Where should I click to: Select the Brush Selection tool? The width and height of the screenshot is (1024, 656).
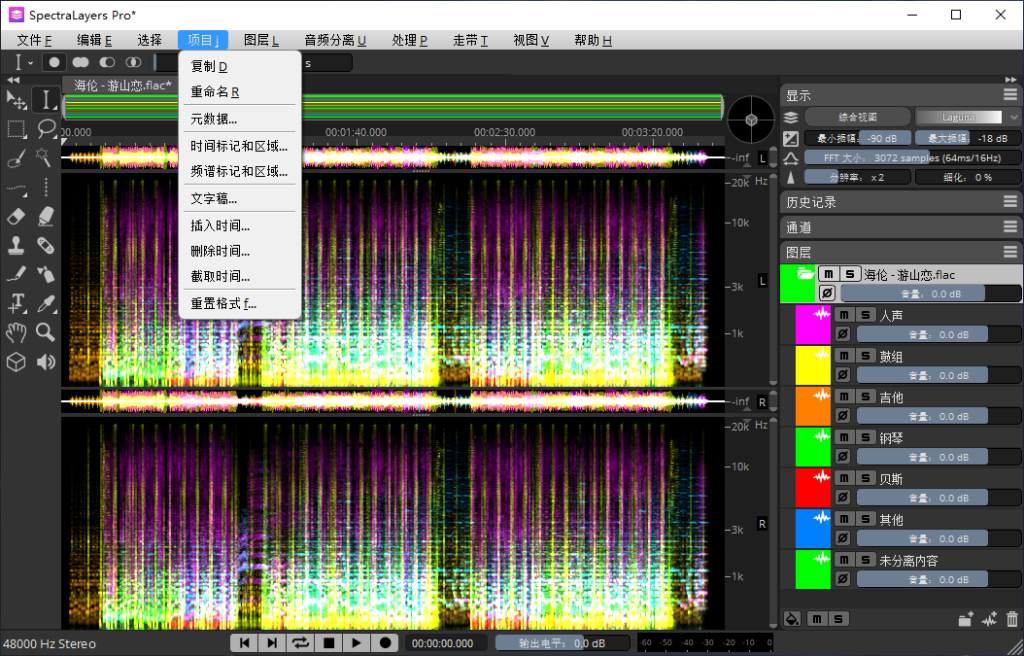(x=16, y=157)
